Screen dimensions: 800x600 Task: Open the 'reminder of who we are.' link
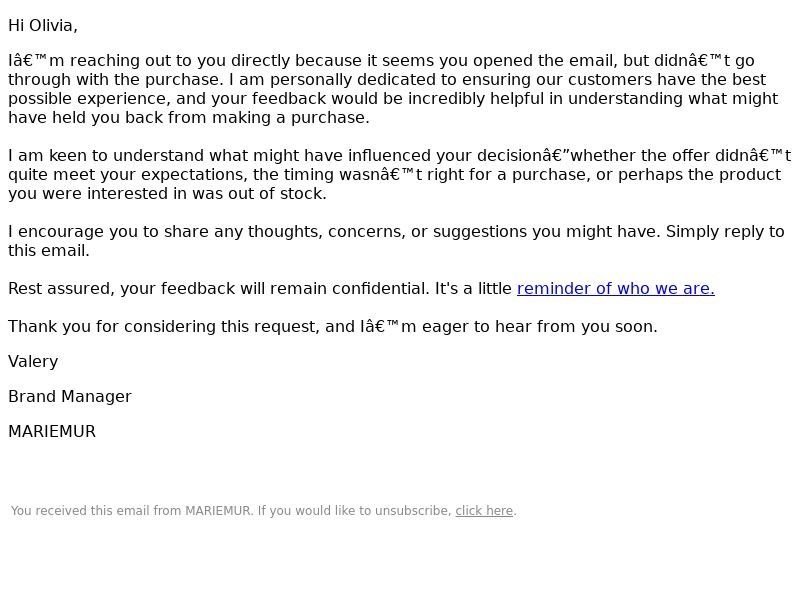pyautogui.click(x=615, y=289)
